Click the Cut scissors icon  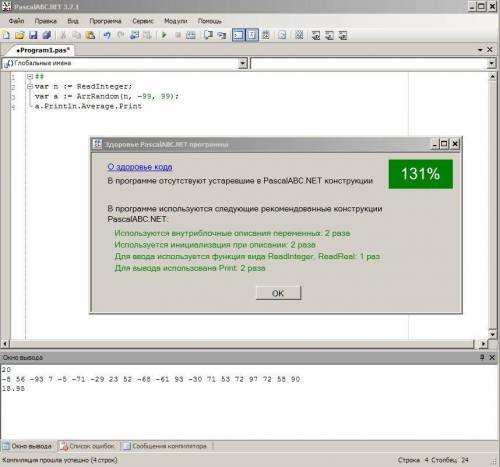(63, 35)
